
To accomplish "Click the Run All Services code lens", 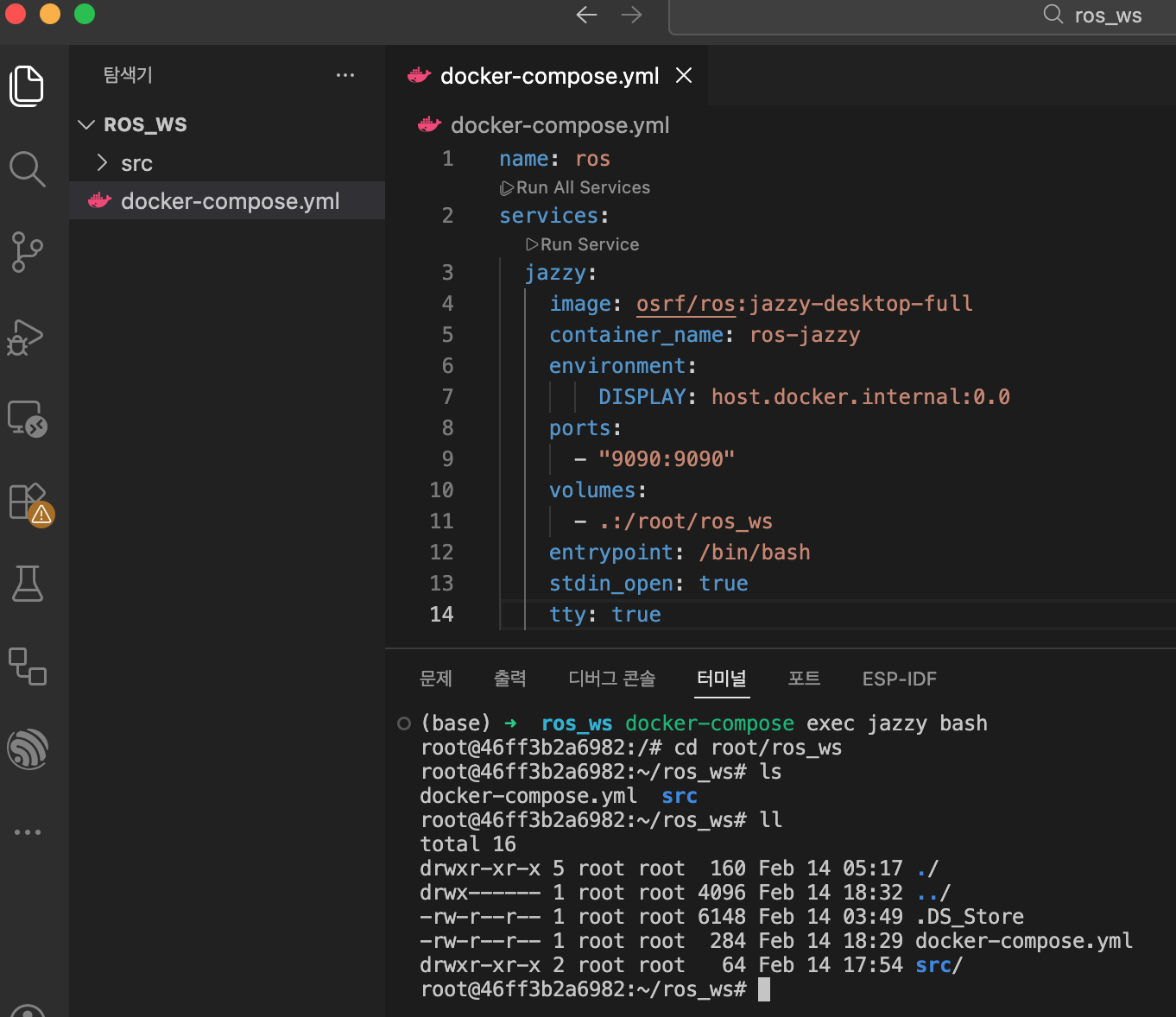I will 575,187.
